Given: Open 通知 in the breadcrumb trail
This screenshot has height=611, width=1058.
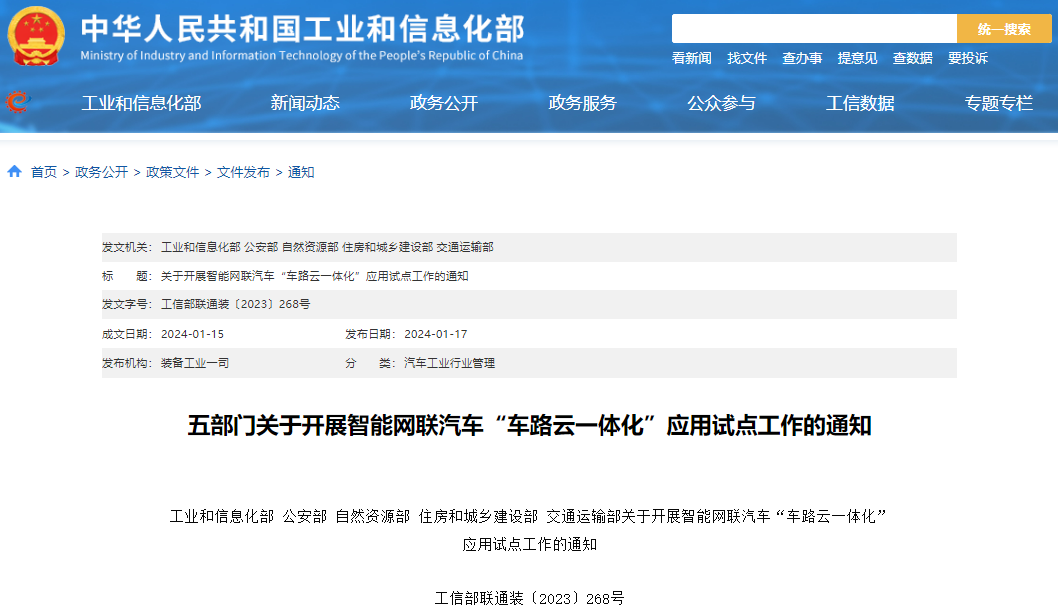Looking at the screenshot, I should click(299, 171).
